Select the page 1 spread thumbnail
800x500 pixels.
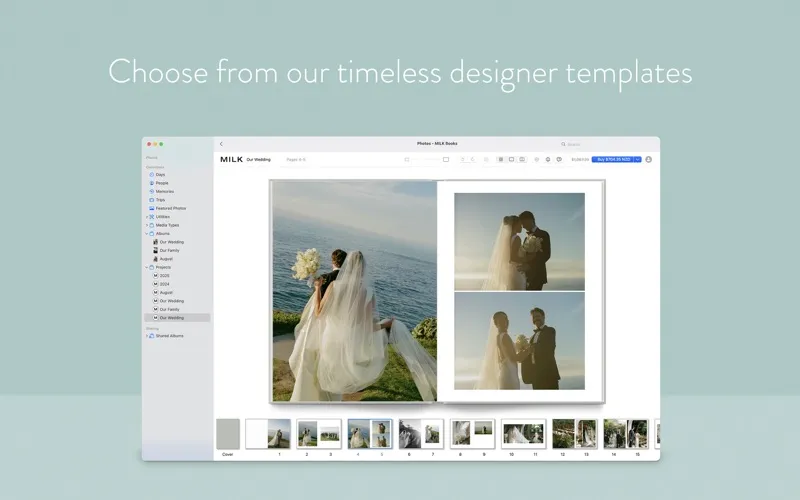(x=268, y=434)
